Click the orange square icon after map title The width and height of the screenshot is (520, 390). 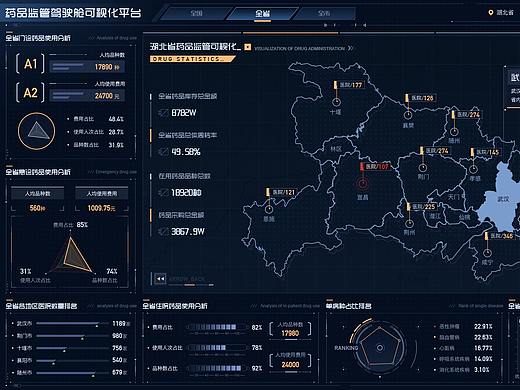coord(248,47)
